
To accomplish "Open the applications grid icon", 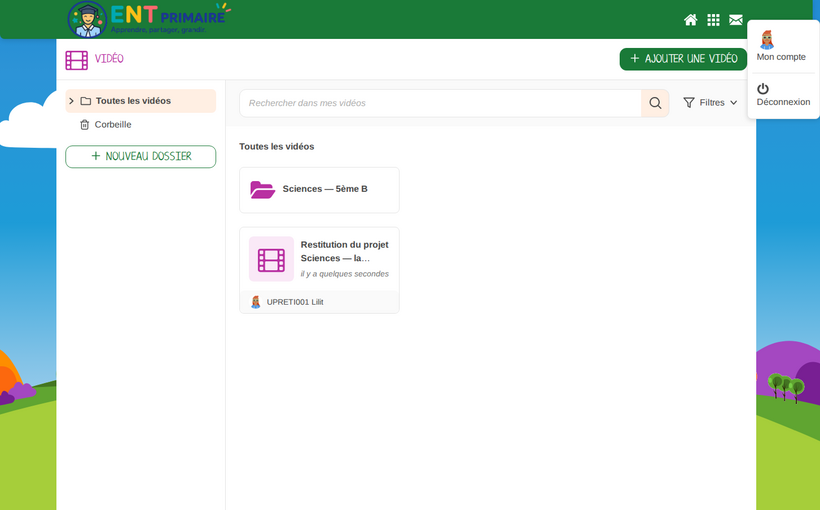I will coord(713,20).
